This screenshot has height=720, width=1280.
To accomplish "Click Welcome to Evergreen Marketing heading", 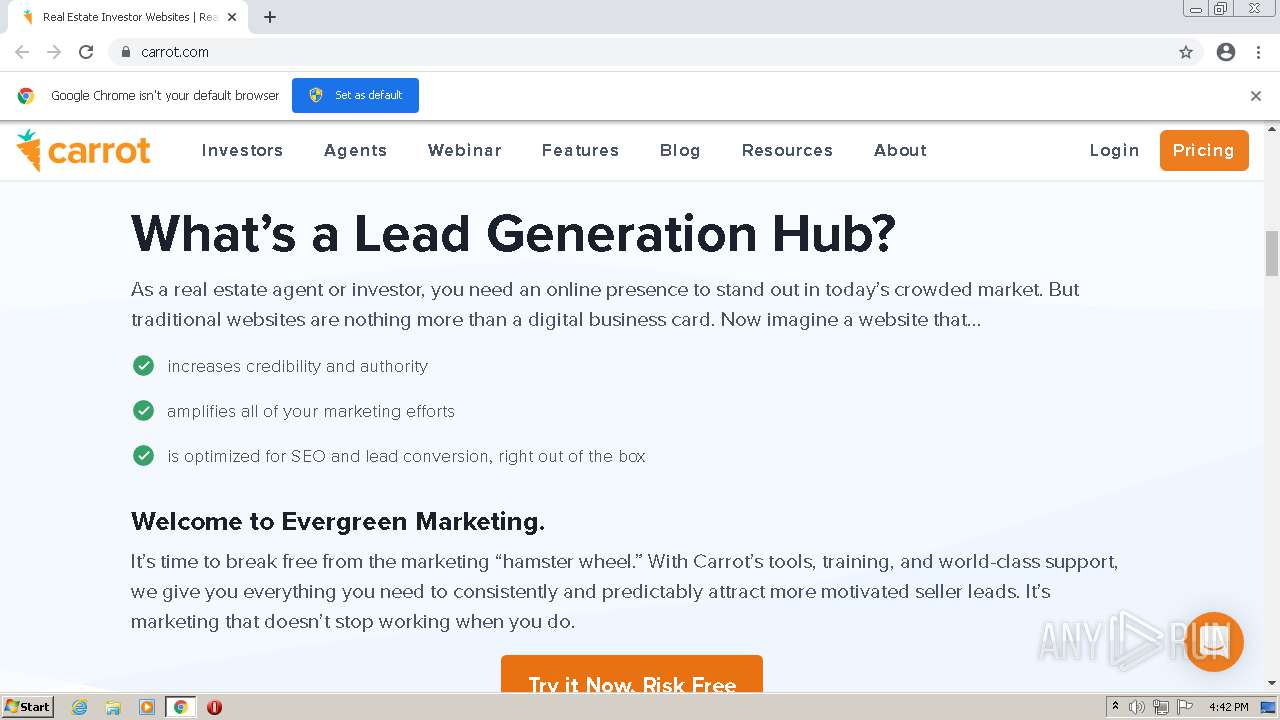I will pos(338,521).
